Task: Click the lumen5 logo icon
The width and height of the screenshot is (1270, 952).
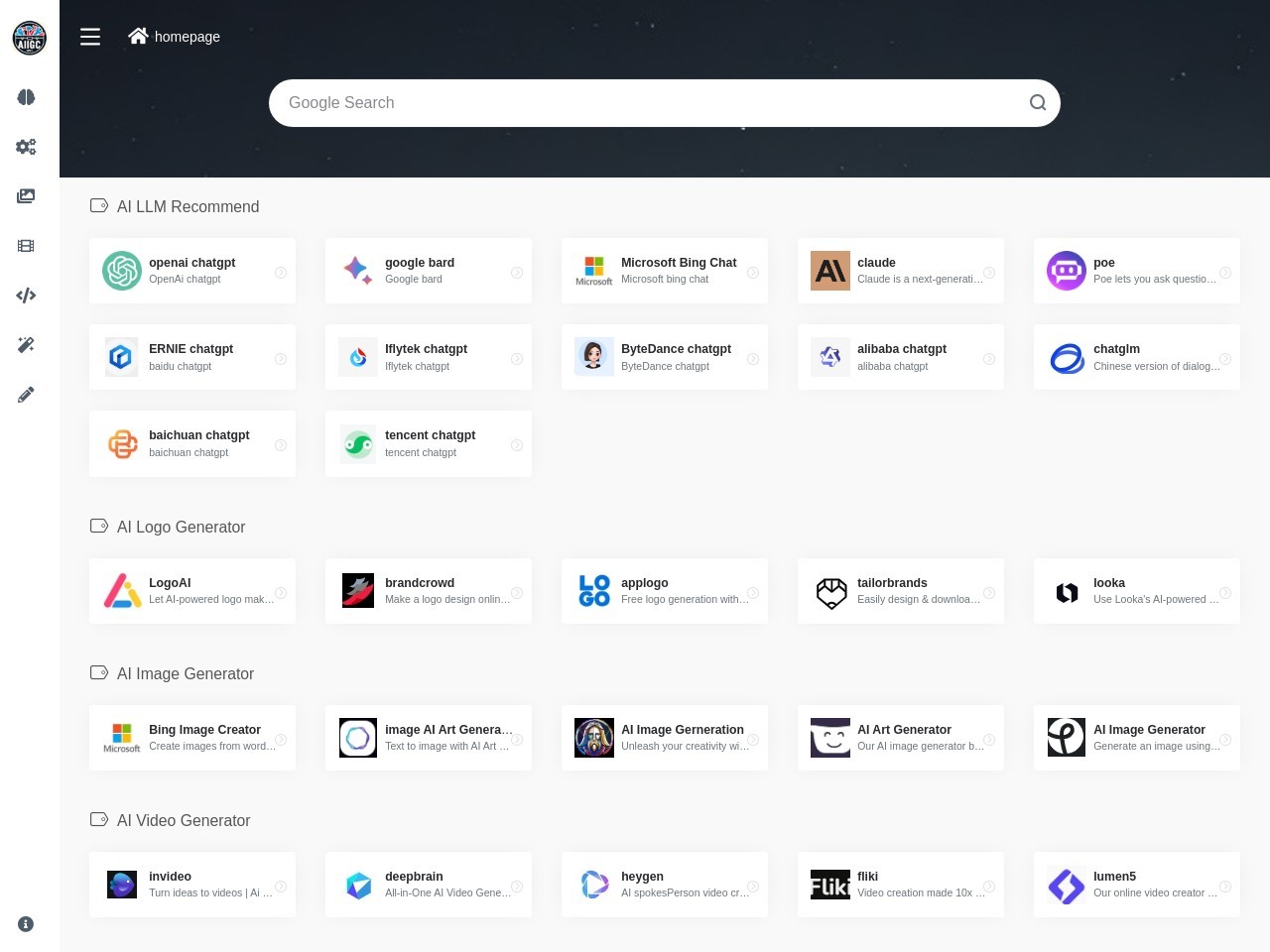Action: click(1067, 885)
